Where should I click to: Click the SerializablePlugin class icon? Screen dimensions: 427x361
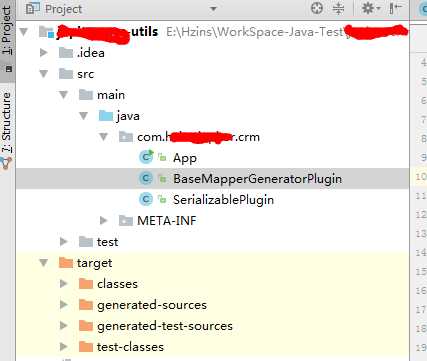(146, 199)
